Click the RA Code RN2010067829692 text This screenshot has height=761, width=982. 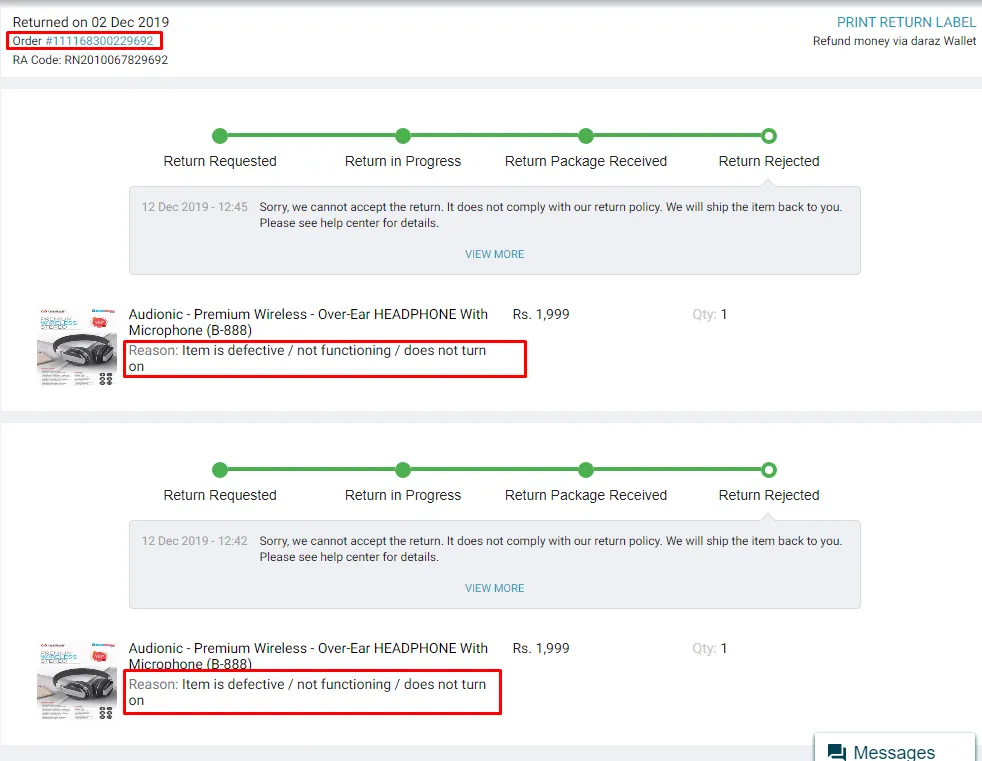click(90, 60)
